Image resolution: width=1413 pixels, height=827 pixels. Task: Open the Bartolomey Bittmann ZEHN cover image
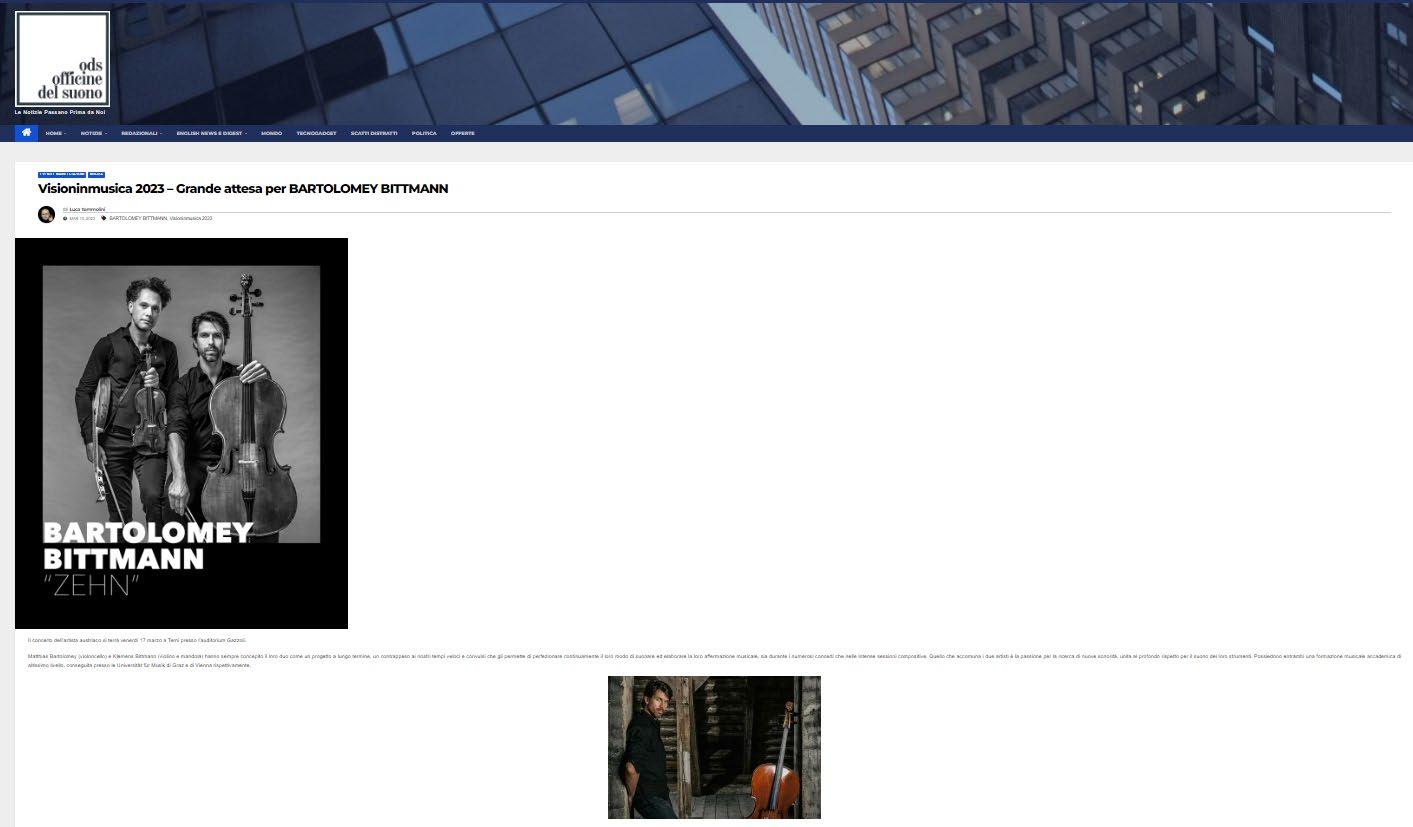[x=181, y=433]
